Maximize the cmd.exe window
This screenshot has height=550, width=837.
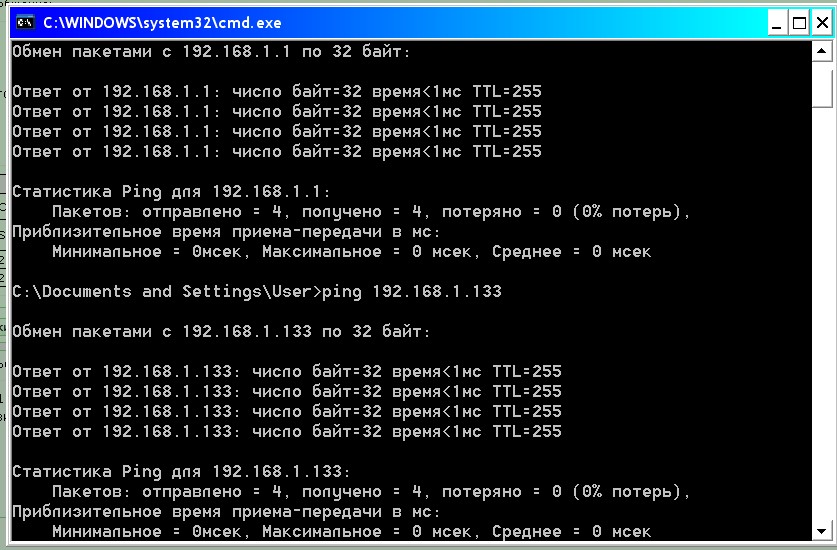799,23
